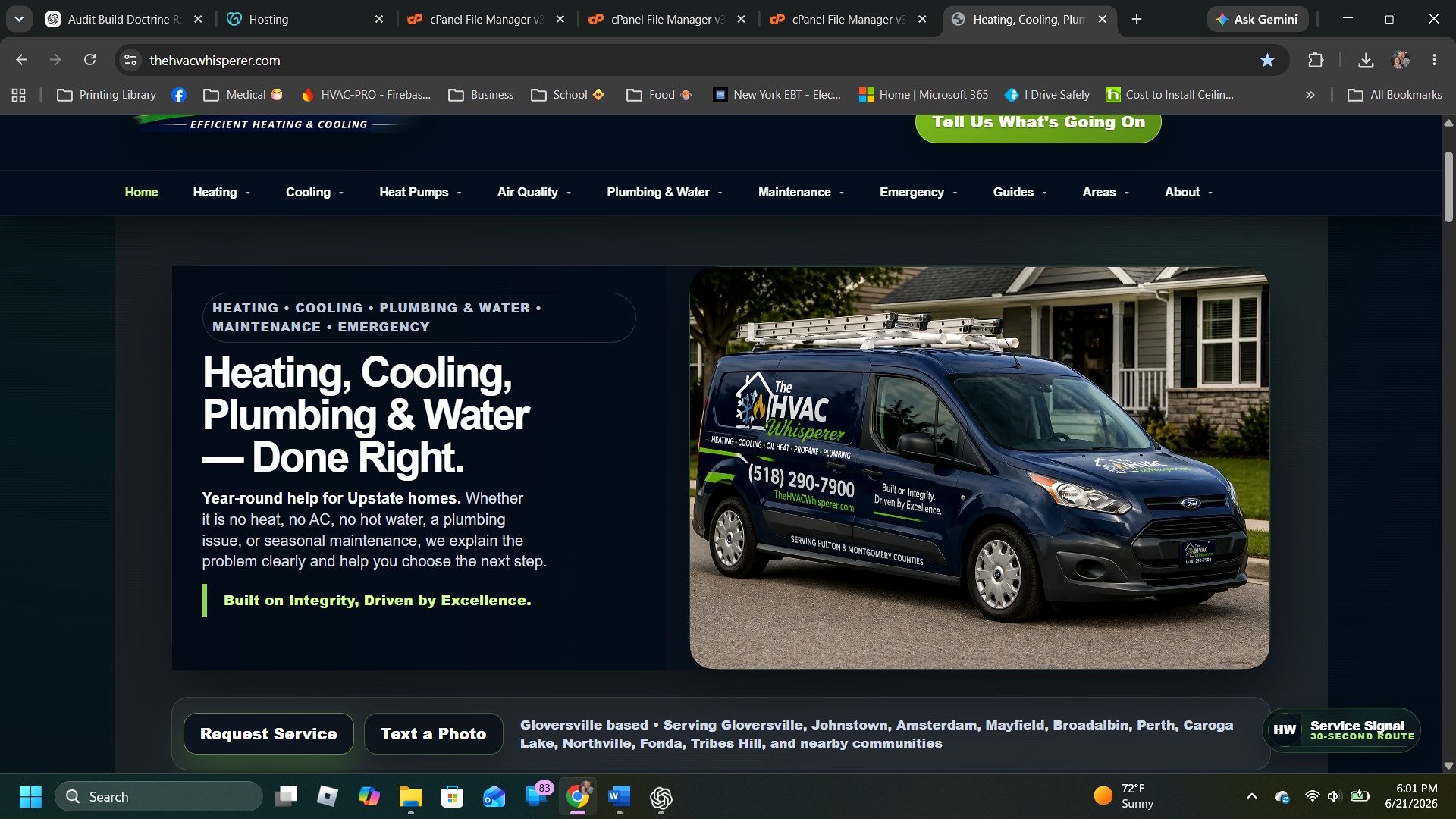The image size is (1456, 819).
Task: Open Copilot from the taskbar
Action: coord(369,796)
